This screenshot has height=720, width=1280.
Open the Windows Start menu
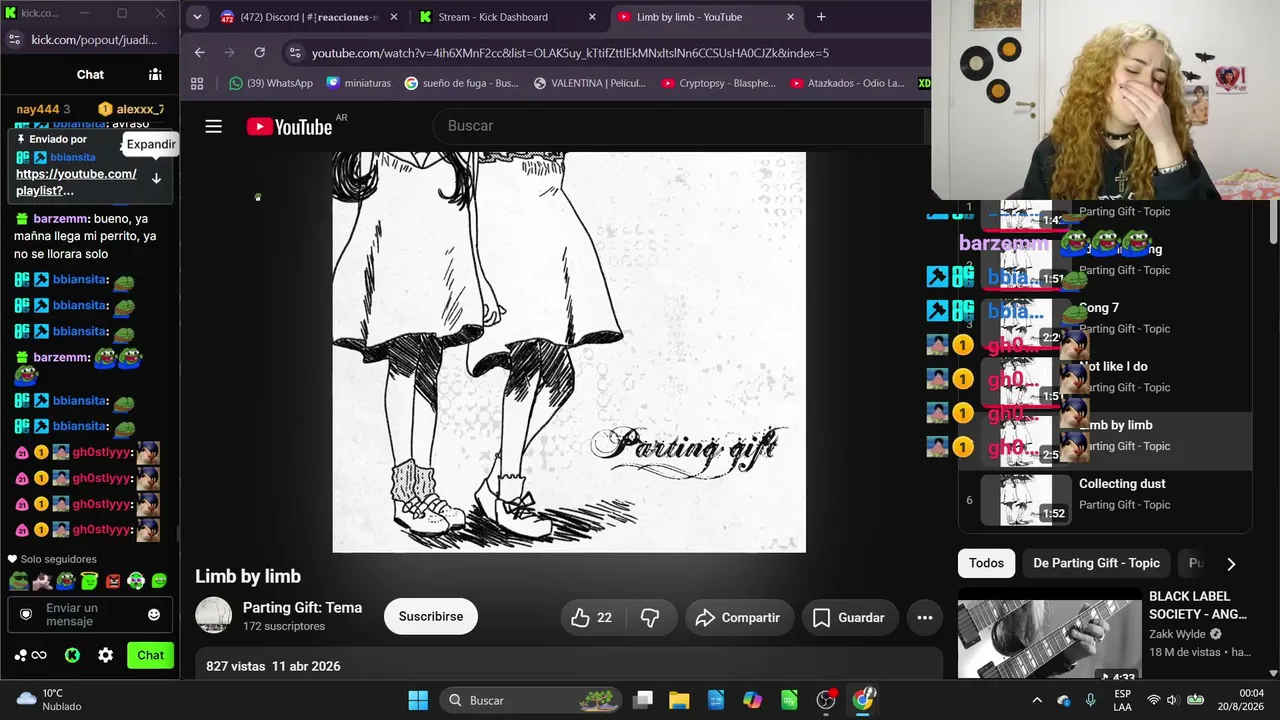point(418,700)
